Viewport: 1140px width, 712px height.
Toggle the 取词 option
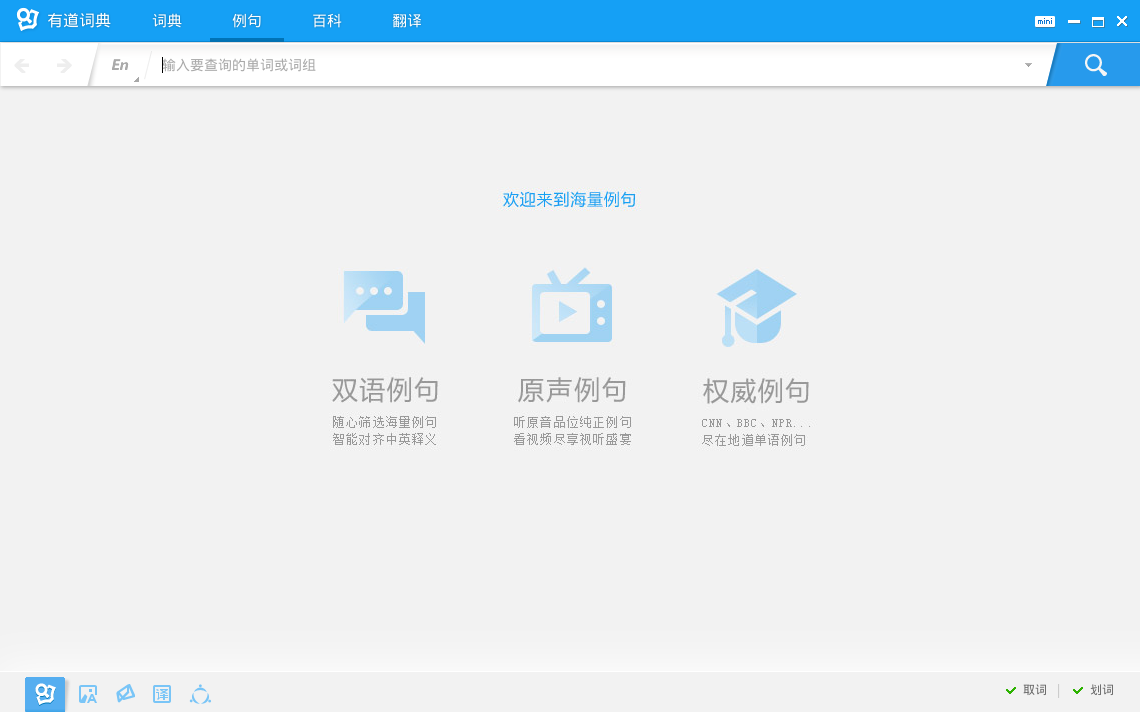click(x=1026, y=690)
